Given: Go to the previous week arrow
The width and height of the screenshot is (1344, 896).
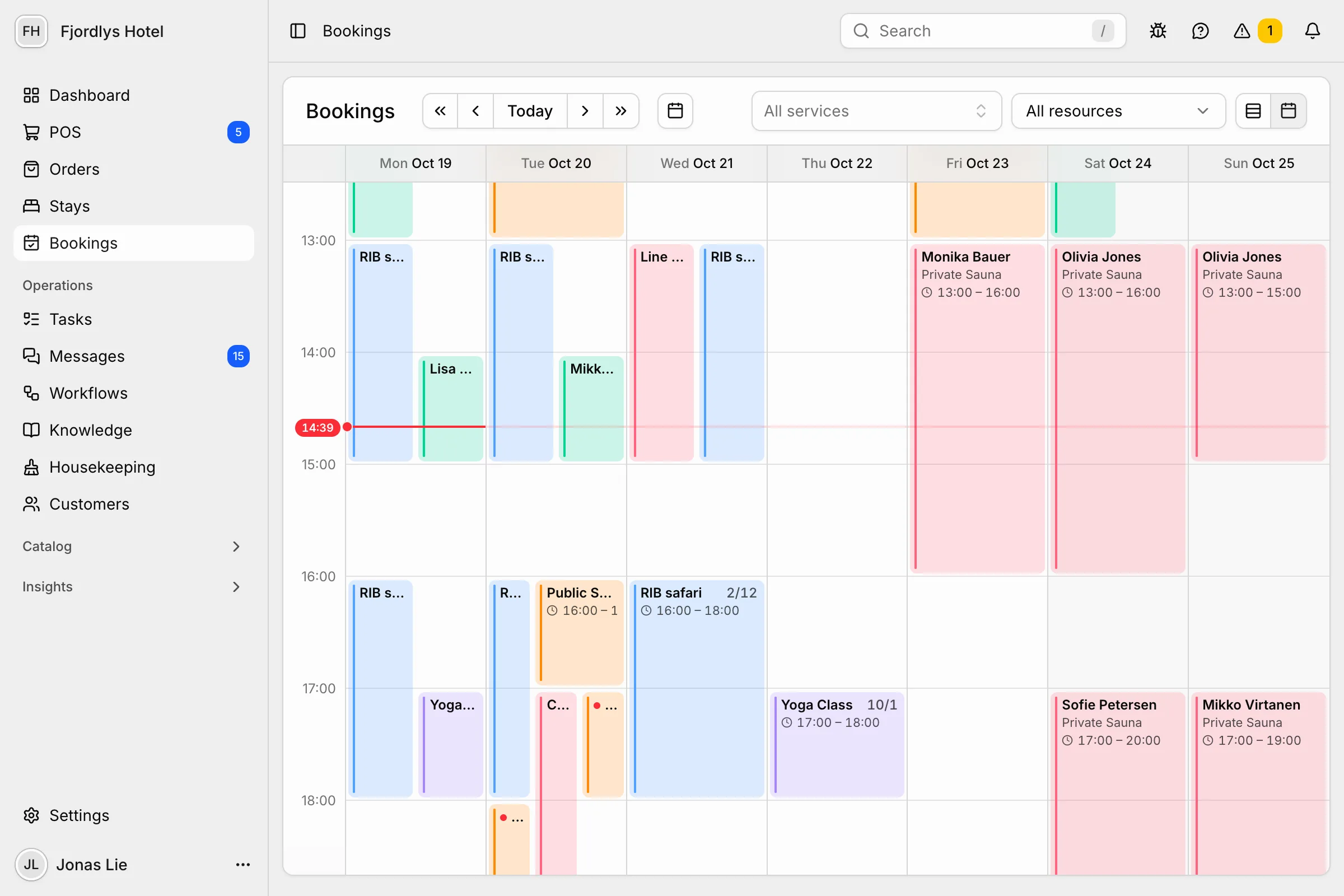Looking at the screenshot, I should (x=475, y=111).
